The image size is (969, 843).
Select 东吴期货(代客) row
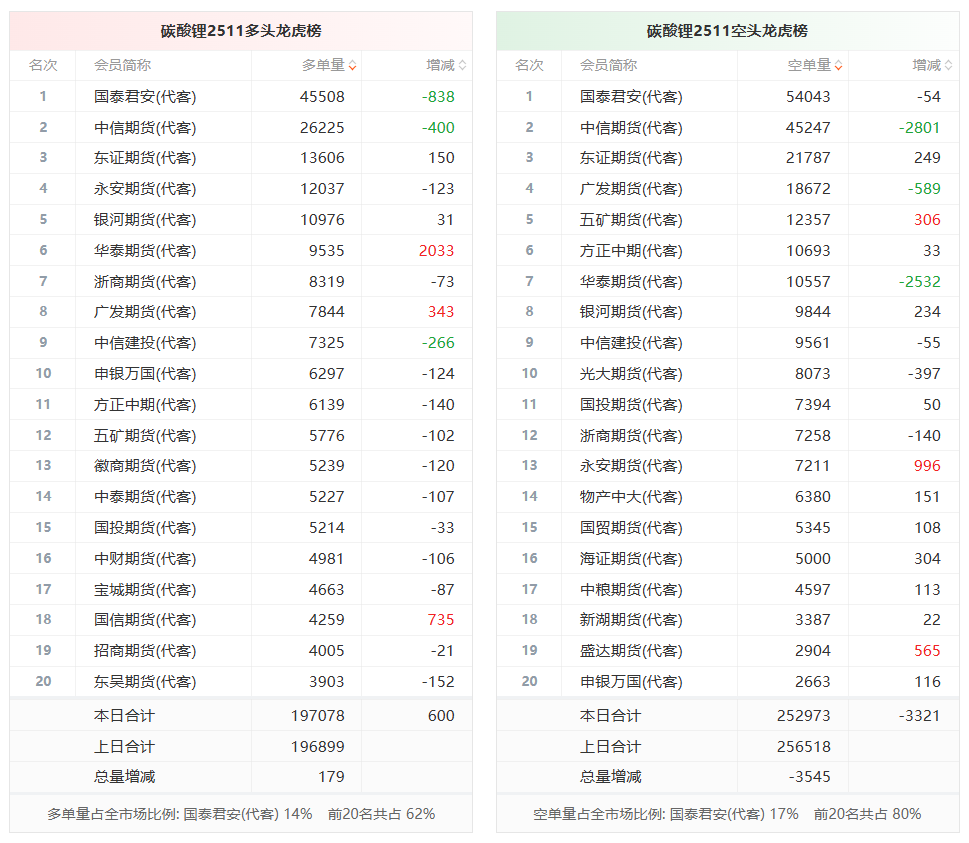[x=241, y=682]
